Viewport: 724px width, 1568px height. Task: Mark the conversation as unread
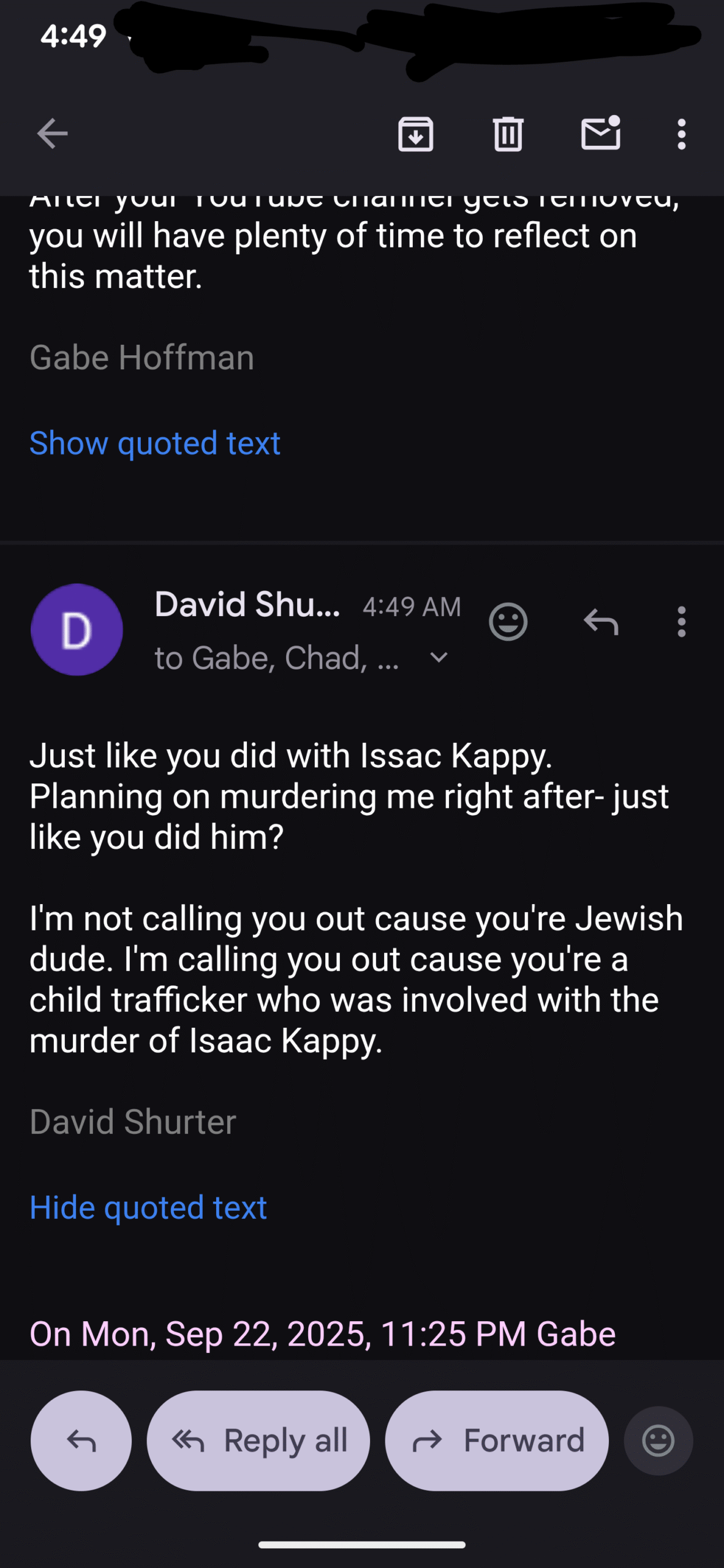(x=600, y=134)
